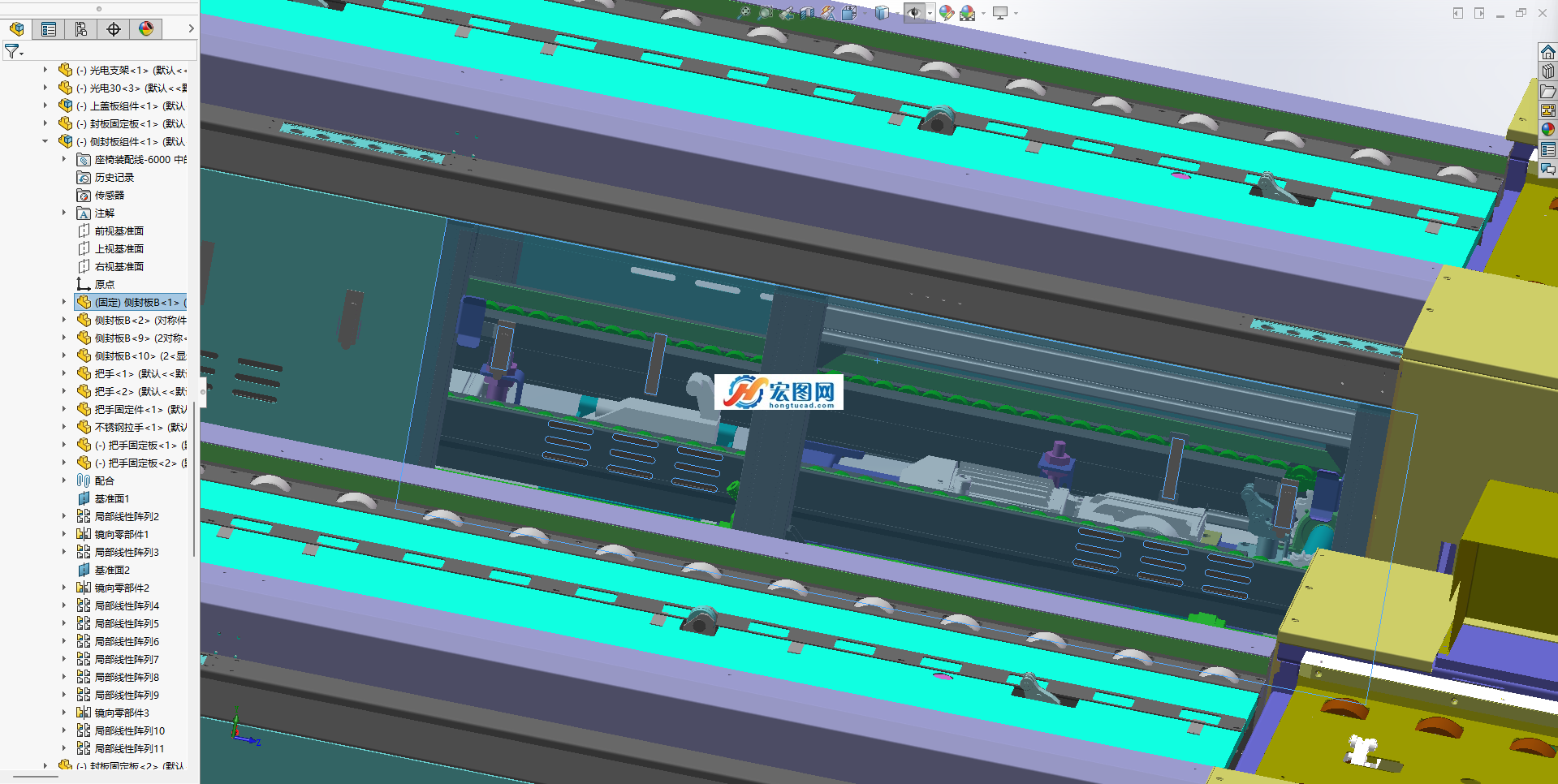Open View Orientation dropdown arrow
Screen dimensions: 1558x784
click(865, 13)
